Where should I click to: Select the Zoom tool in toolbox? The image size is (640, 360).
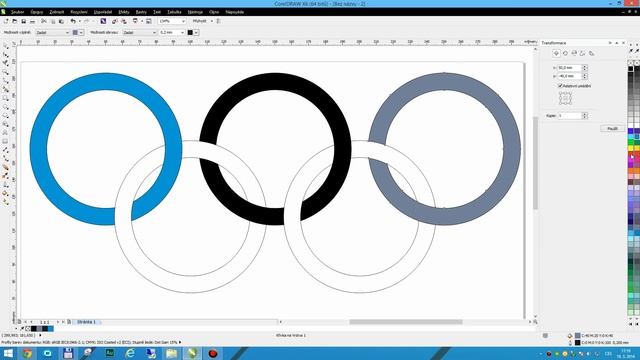[x=6, y=72]
